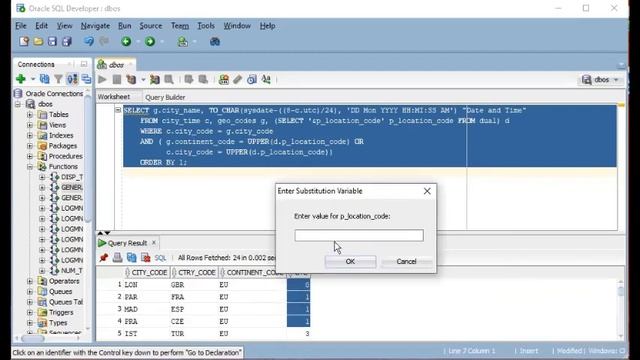640x360 pixels.
Task: Click the Rollback icon in worksheet toolbar
Action: point(203,79)
